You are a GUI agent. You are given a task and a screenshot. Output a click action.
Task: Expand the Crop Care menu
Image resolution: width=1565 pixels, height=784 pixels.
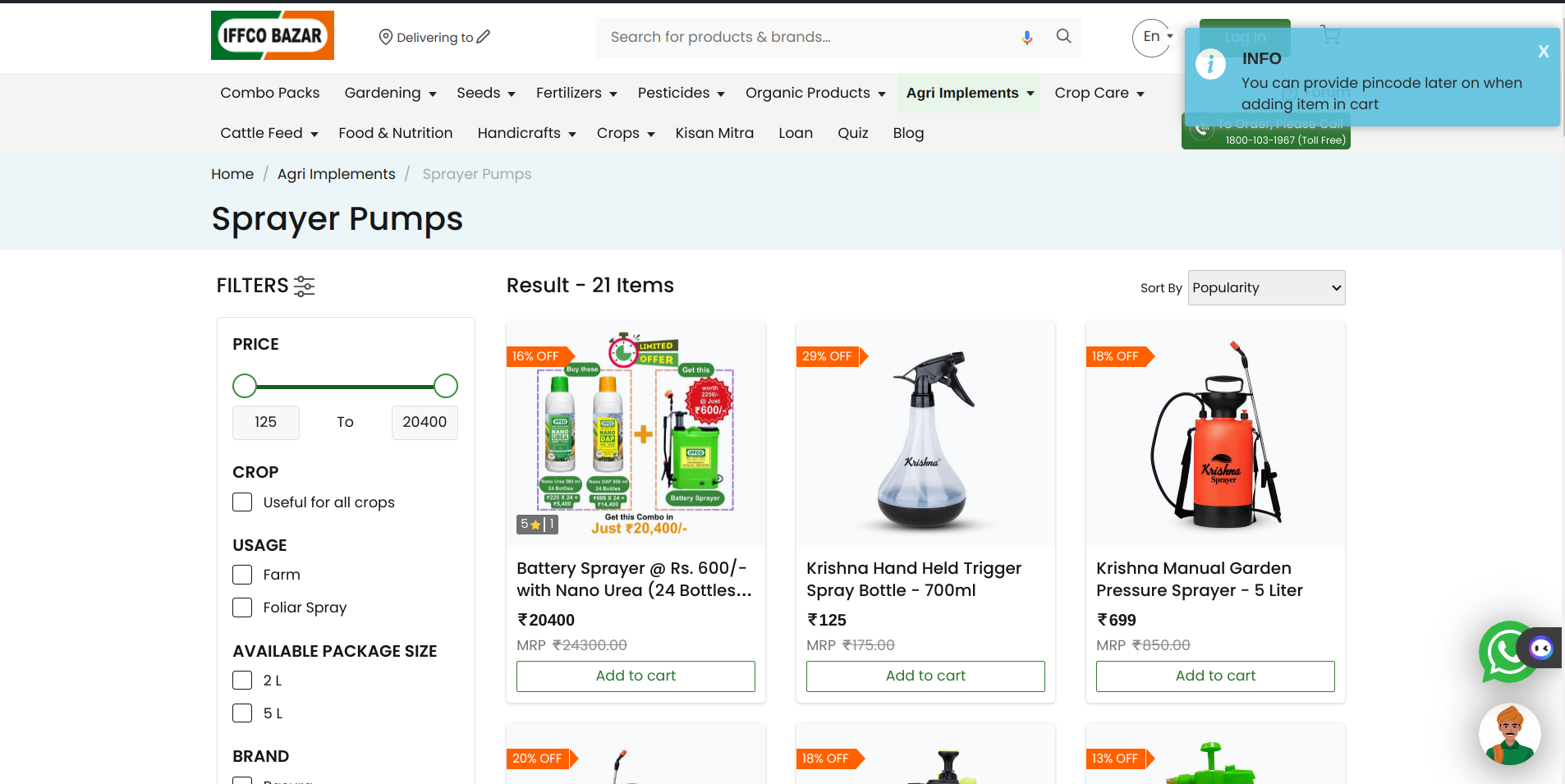coord(1099,93)
